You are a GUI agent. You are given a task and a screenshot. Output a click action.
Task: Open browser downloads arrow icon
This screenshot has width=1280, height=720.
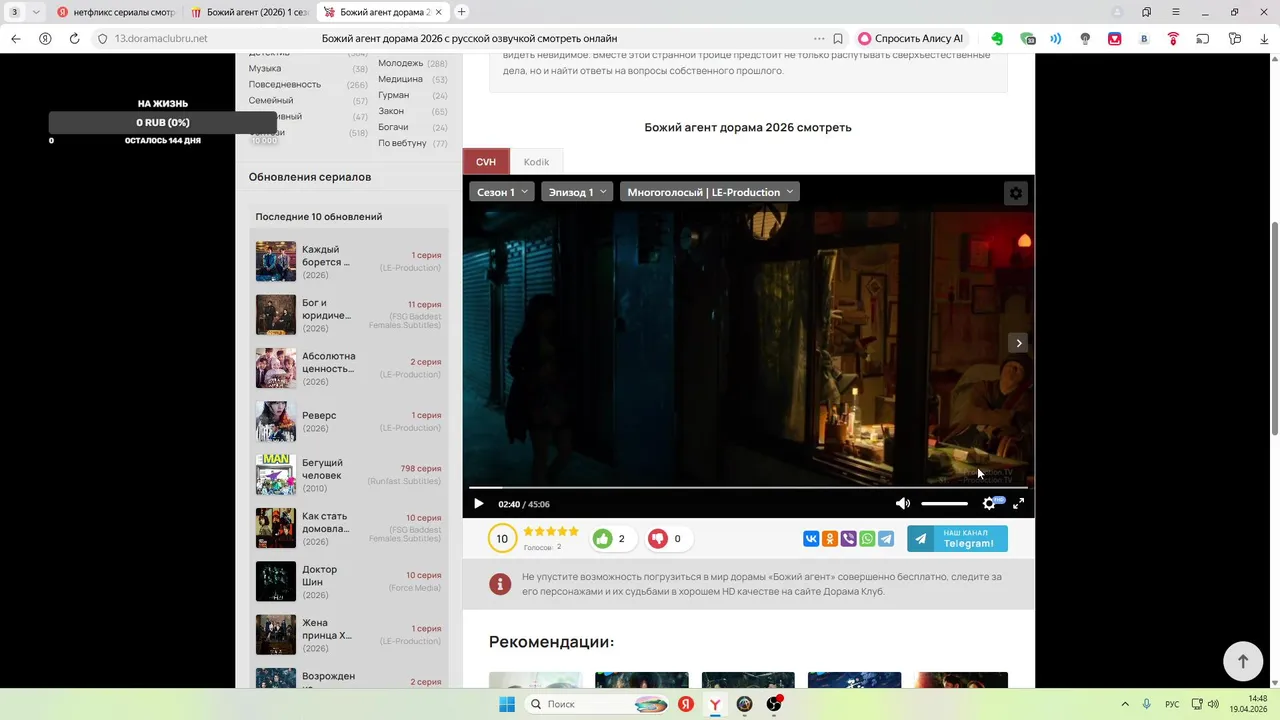point(1264,39)
